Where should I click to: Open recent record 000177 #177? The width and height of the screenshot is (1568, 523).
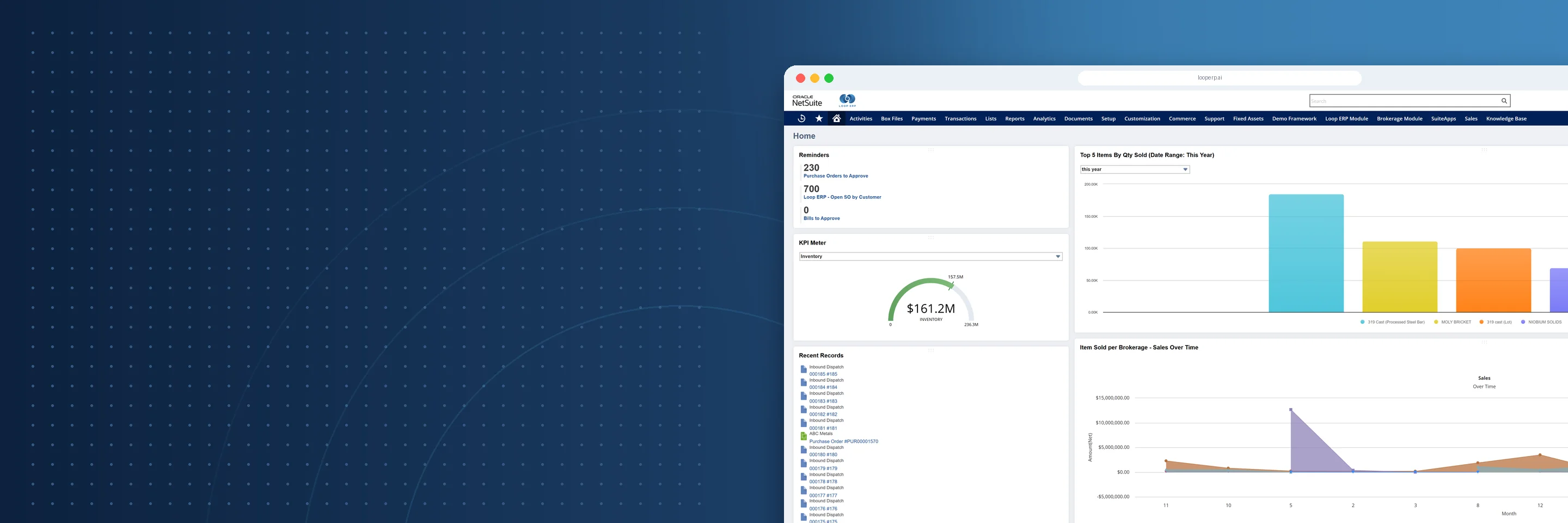point(823,496)
